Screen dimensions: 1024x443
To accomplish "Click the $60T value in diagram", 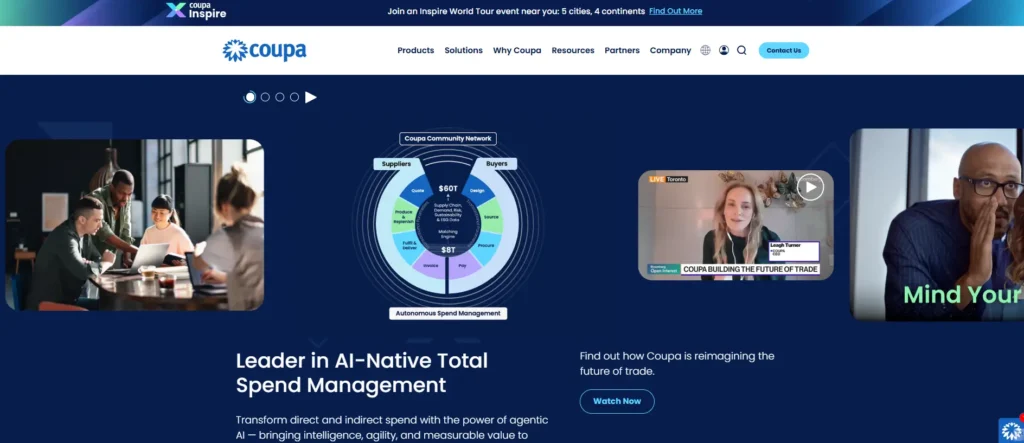I will [448, 188].
